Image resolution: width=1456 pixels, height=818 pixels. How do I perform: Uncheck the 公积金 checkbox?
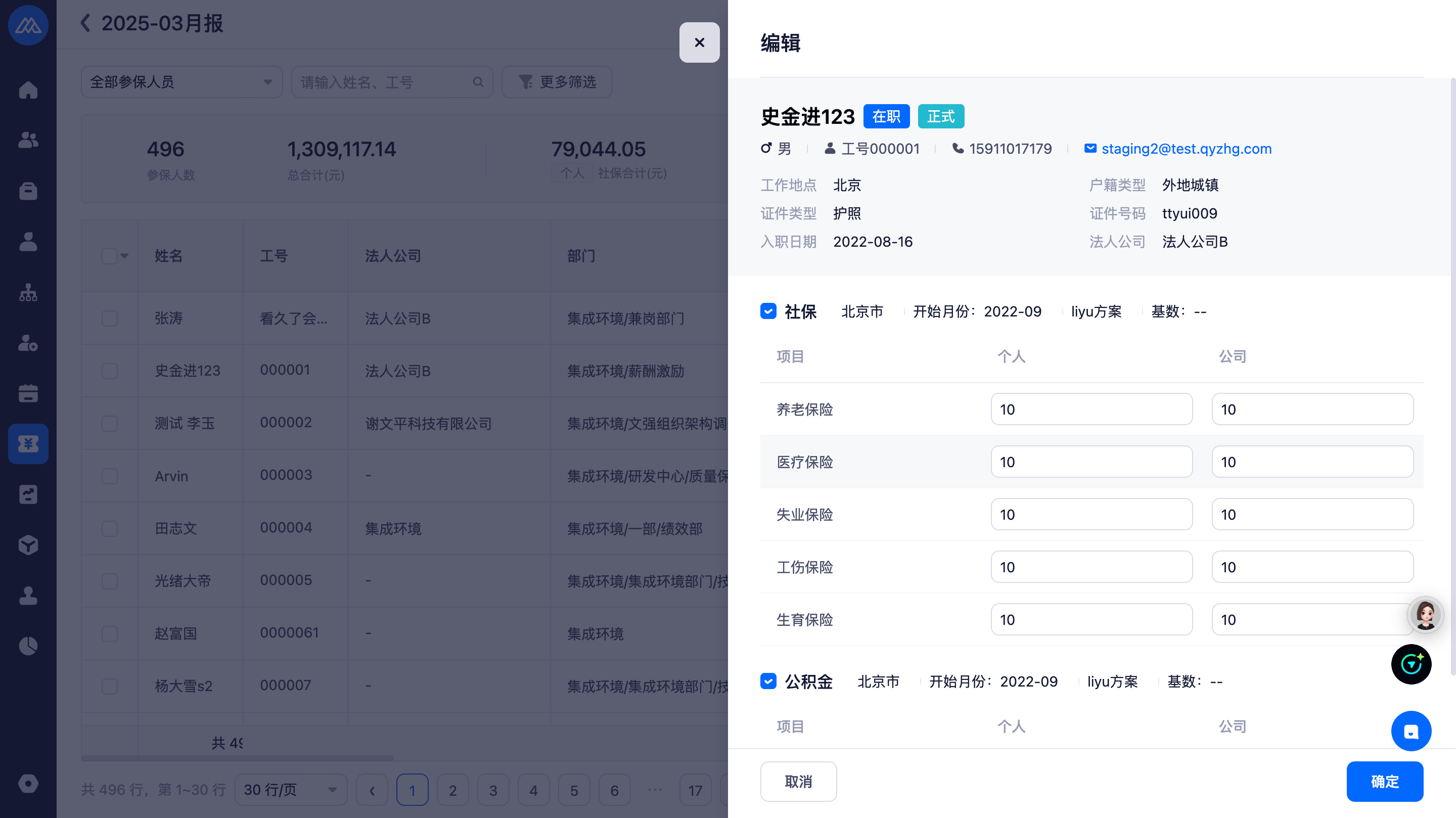pos(768,681)
